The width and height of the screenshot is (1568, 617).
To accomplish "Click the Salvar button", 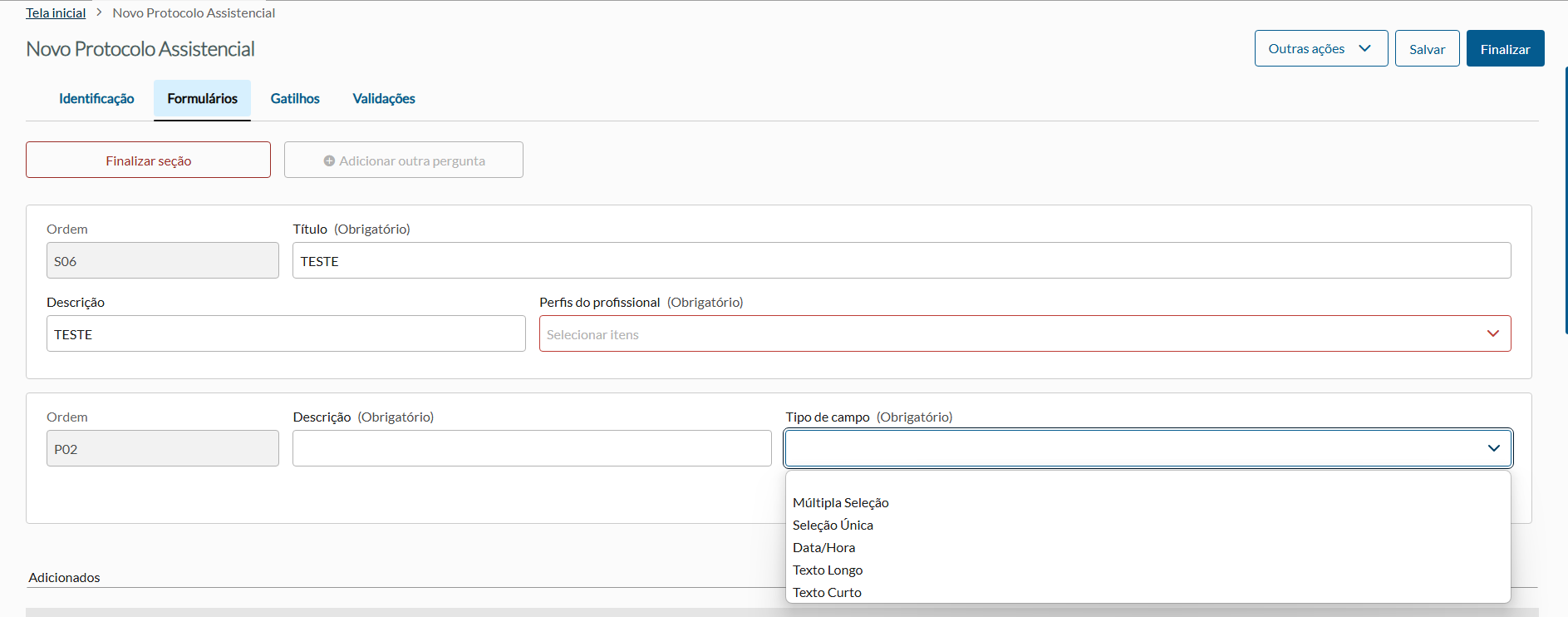I will tap(1427, 49).
